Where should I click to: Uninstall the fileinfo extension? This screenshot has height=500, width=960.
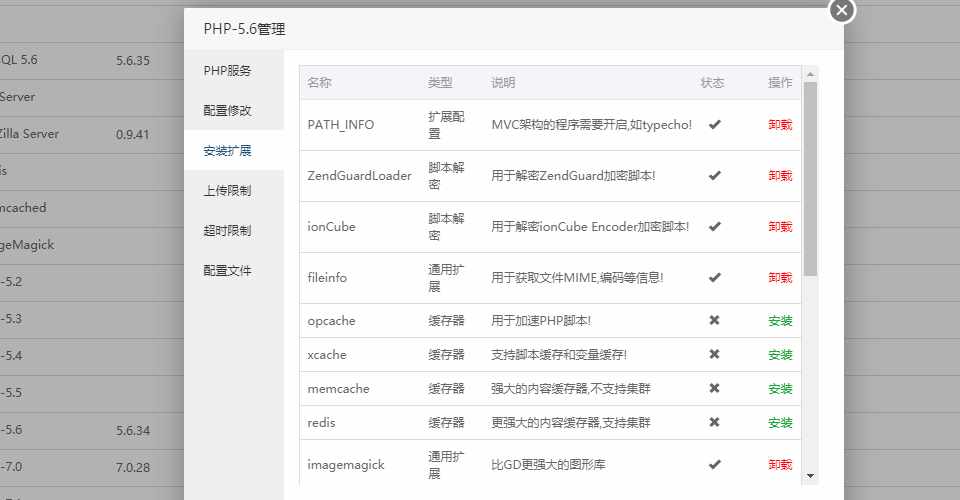coord(780,278)
